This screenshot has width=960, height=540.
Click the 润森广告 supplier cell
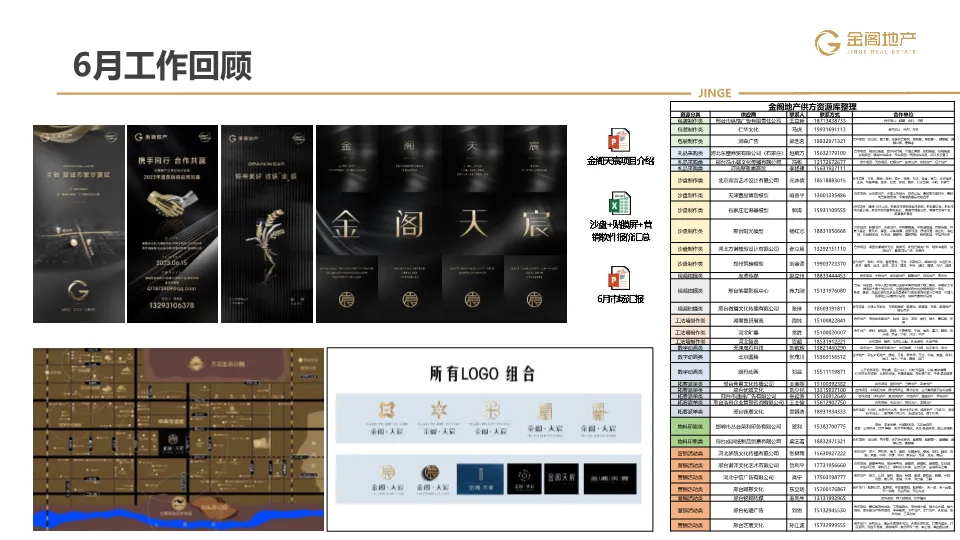(748, 141)
